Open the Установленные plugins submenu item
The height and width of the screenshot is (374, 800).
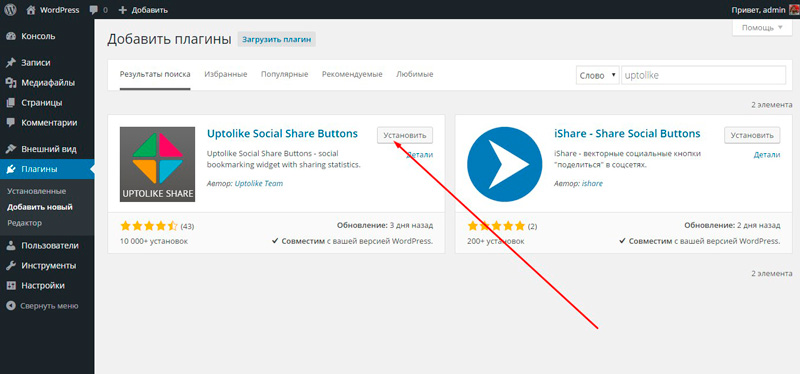pos(37,191)
